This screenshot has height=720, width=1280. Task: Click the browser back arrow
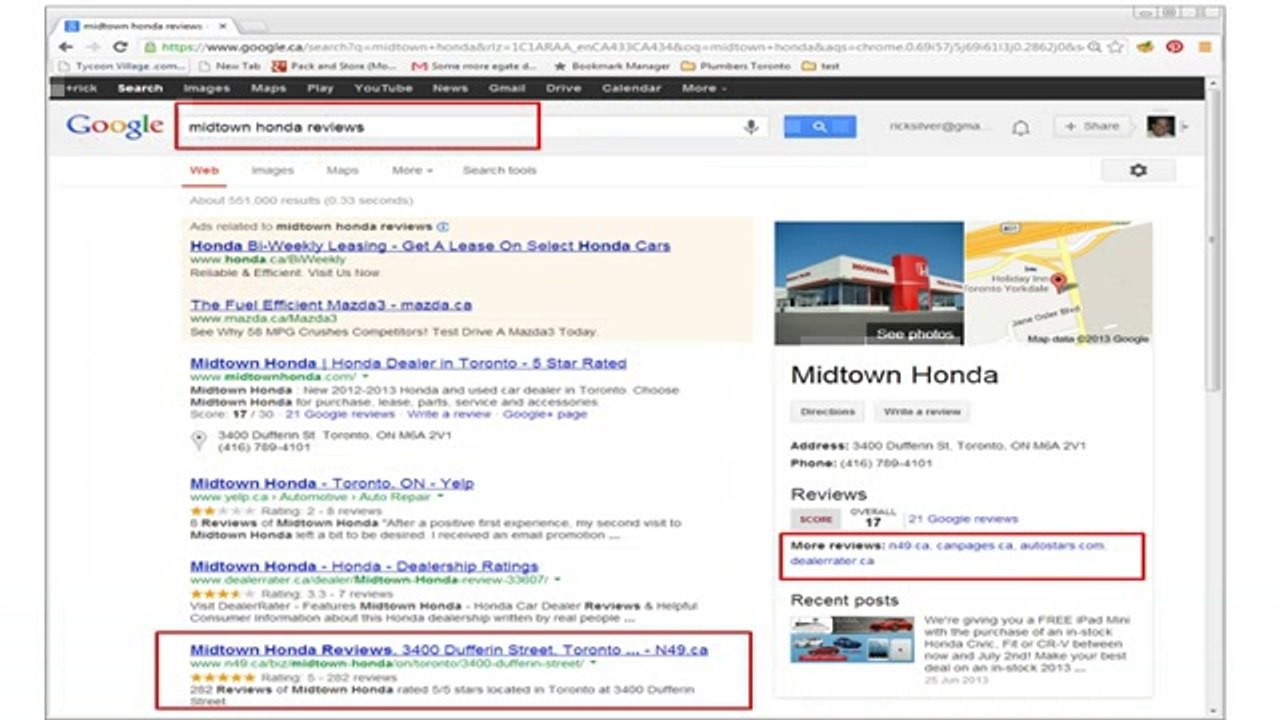(x=67, y=47)
